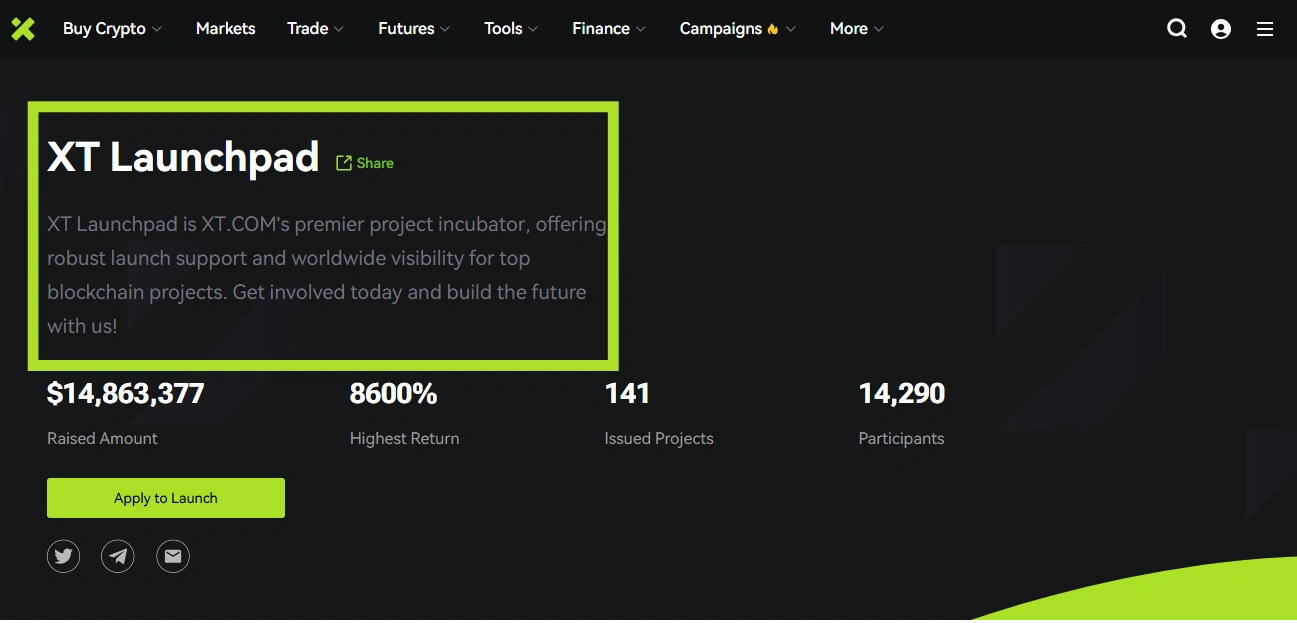This screenshot has width=1297, height=623.
Task: Click the 141 issued projects value
Action: (x=627, y=394)
